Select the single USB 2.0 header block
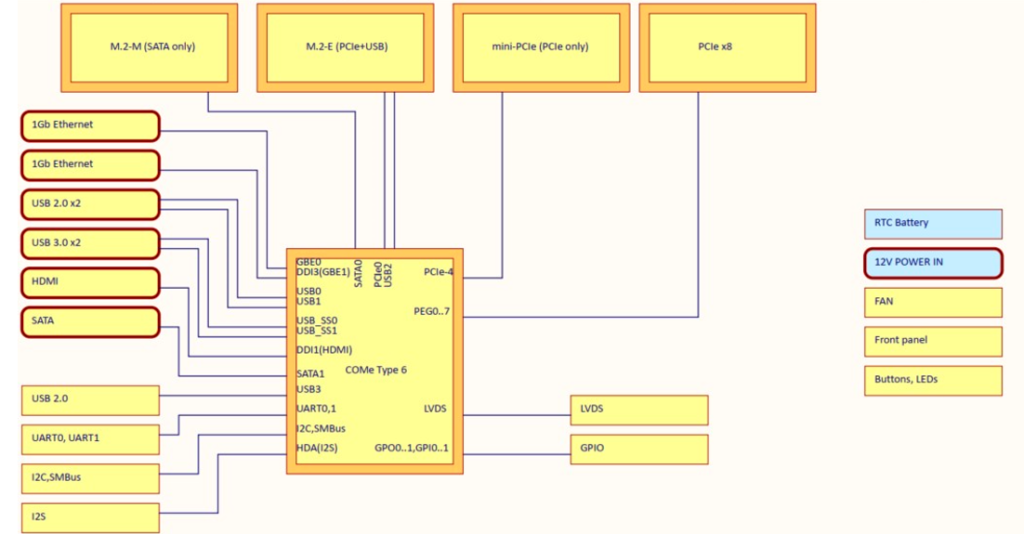This screenshot has width=1024, height=534. click(x=90, y=400)
